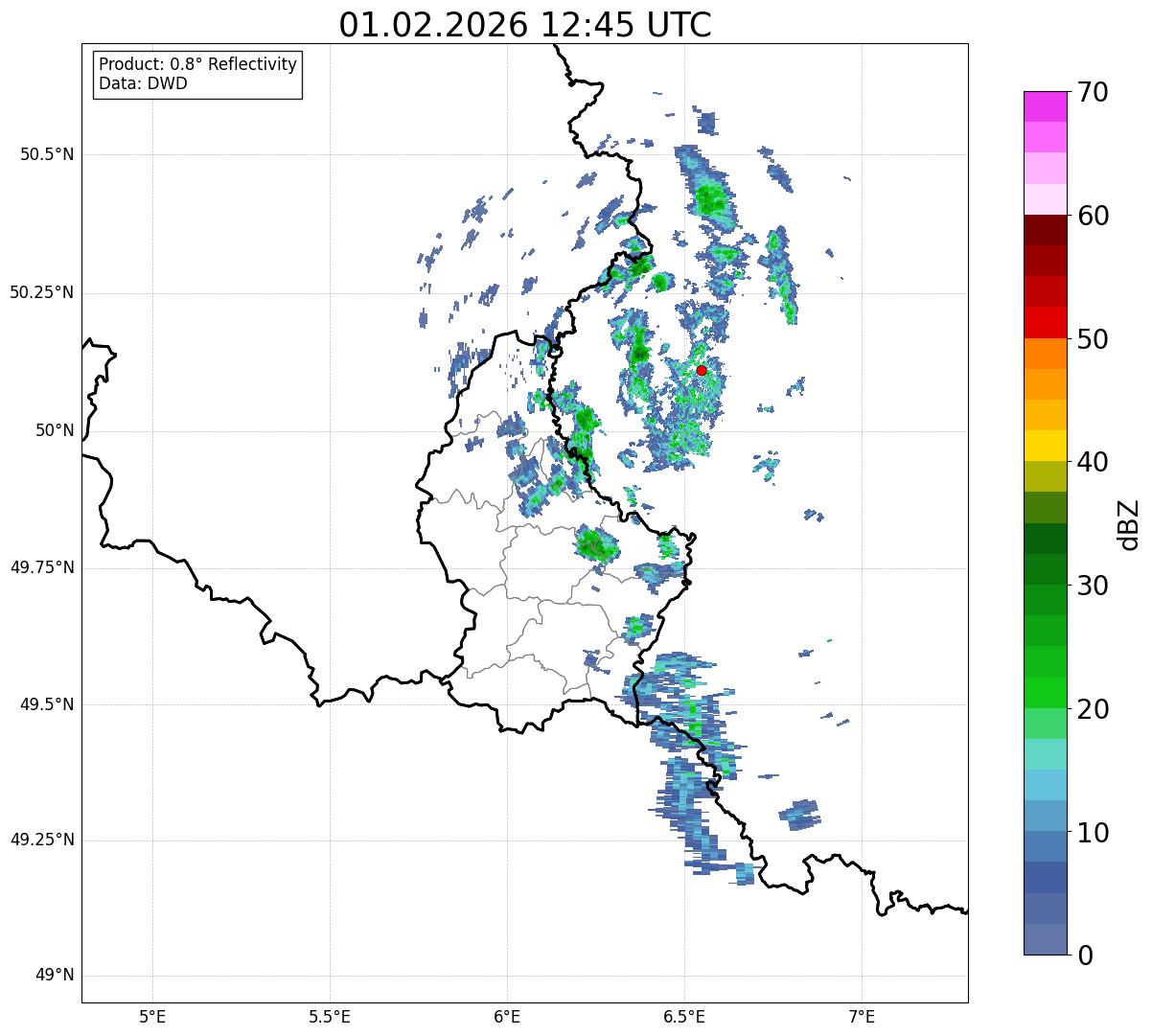The height and width of the screenshot is (1036, 1152).
Task: Click the red radar site marker
Action: click(702, 370)
